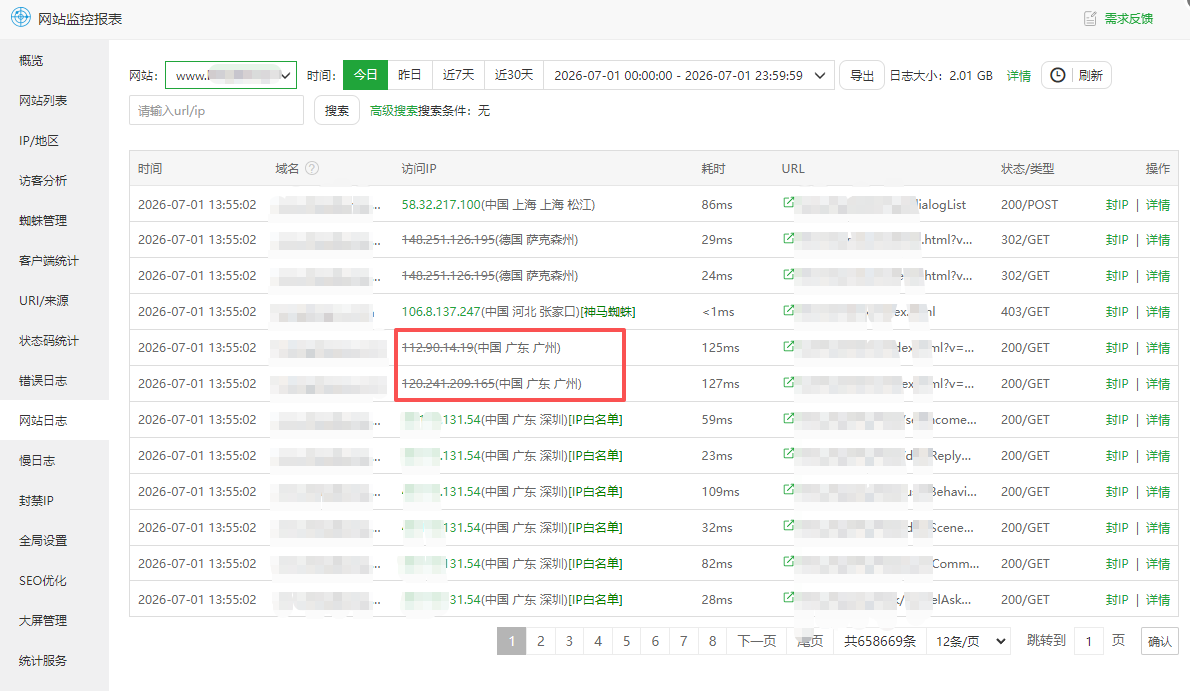Viewport: 1190px width, 691px height.
Task: Open URL link icon in the 125ms row
Action: pyautogui.click(x=789, y=346)
